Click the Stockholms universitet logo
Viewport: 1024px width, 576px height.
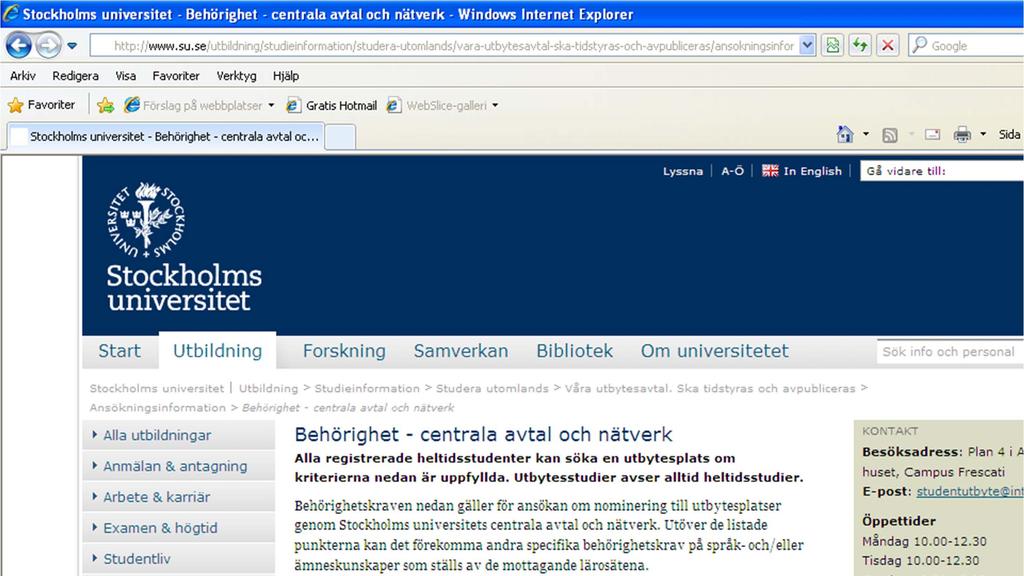[x=184, y=247]
